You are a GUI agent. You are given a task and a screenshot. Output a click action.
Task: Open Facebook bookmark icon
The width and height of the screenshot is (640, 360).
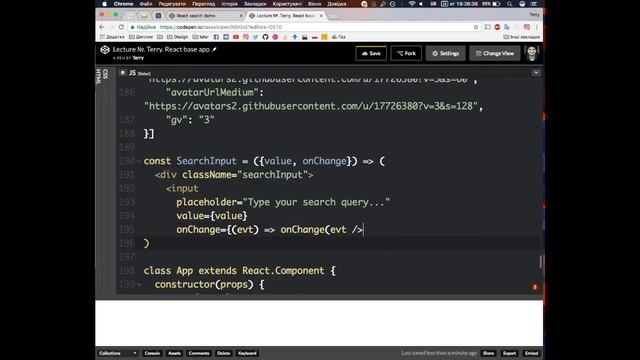pyautogui.click(x=216, y=37)
